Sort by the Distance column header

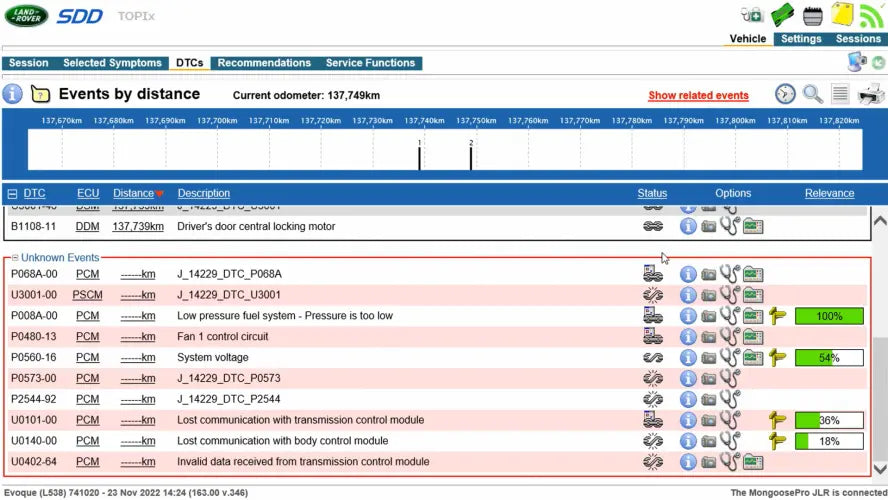133,193
